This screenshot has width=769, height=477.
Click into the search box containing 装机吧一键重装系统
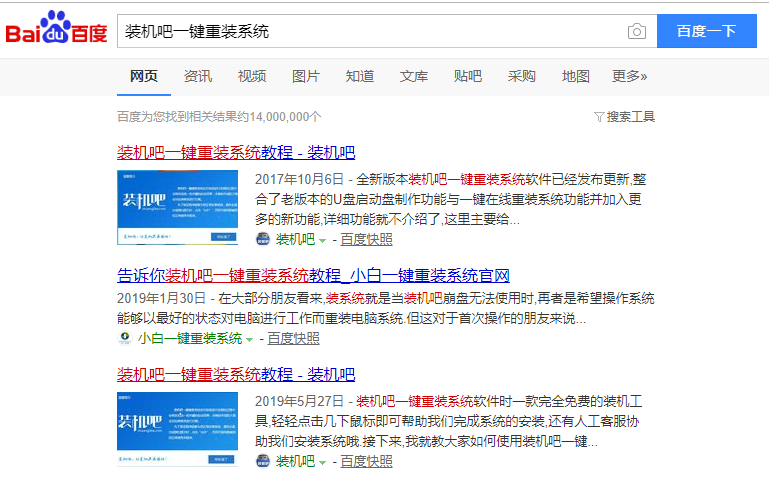pyautogui.click(x=370, y=31)
